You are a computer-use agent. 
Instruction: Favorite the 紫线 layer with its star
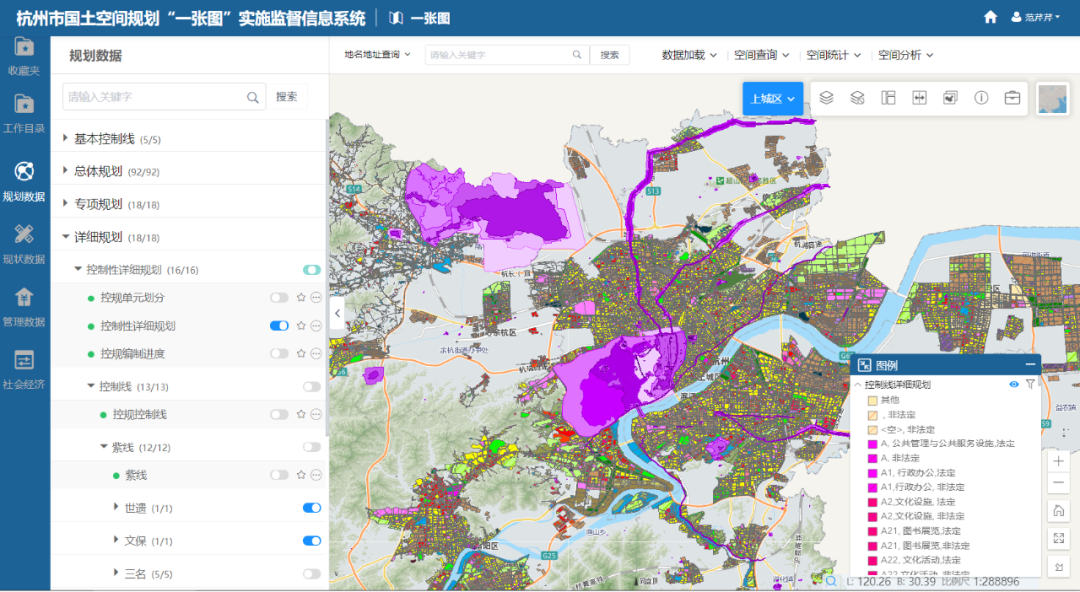click(301, 475)
